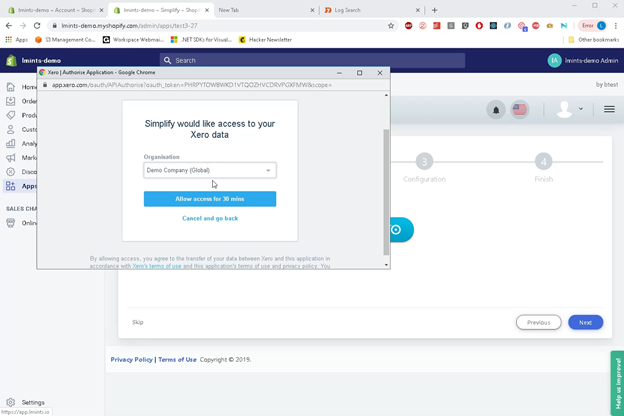Open the Organisation dropdown in Xero
Viewport: 624px width, 416px height.
tap(210, 170)
